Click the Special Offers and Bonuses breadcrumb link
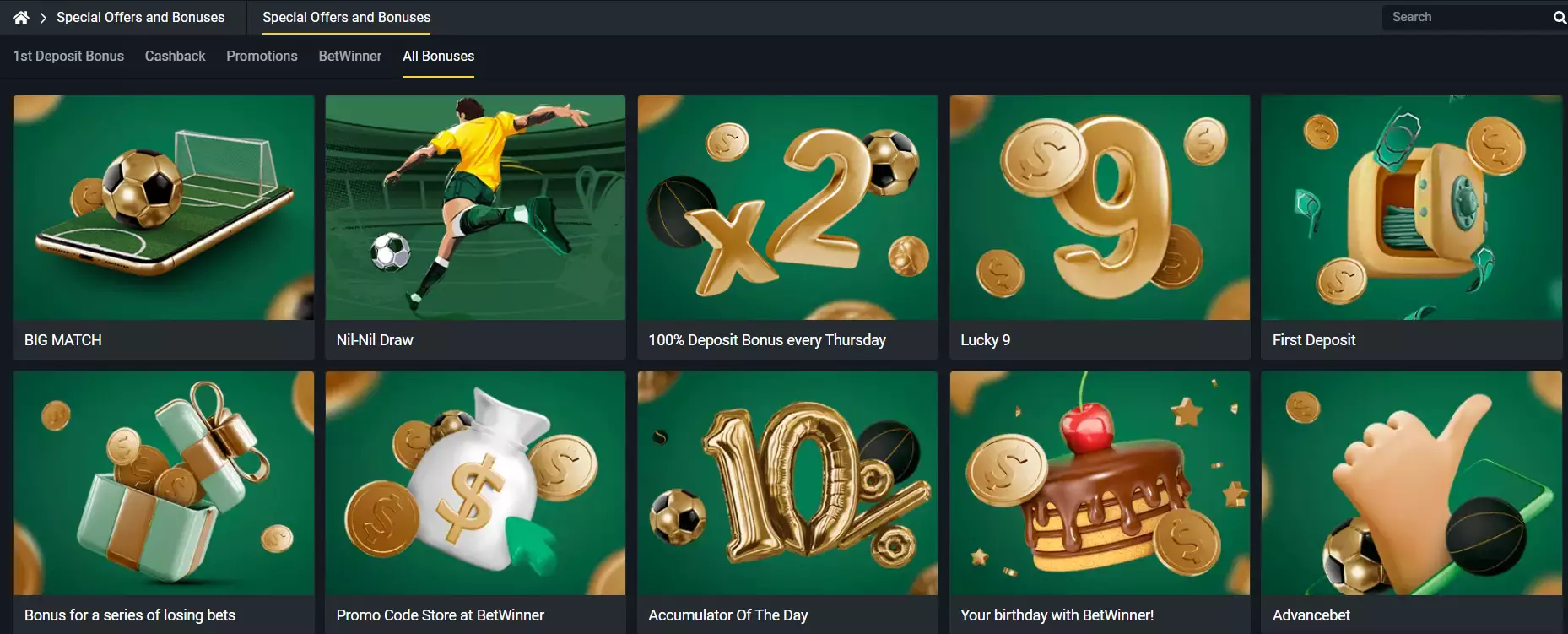 [x=140, y=17]
